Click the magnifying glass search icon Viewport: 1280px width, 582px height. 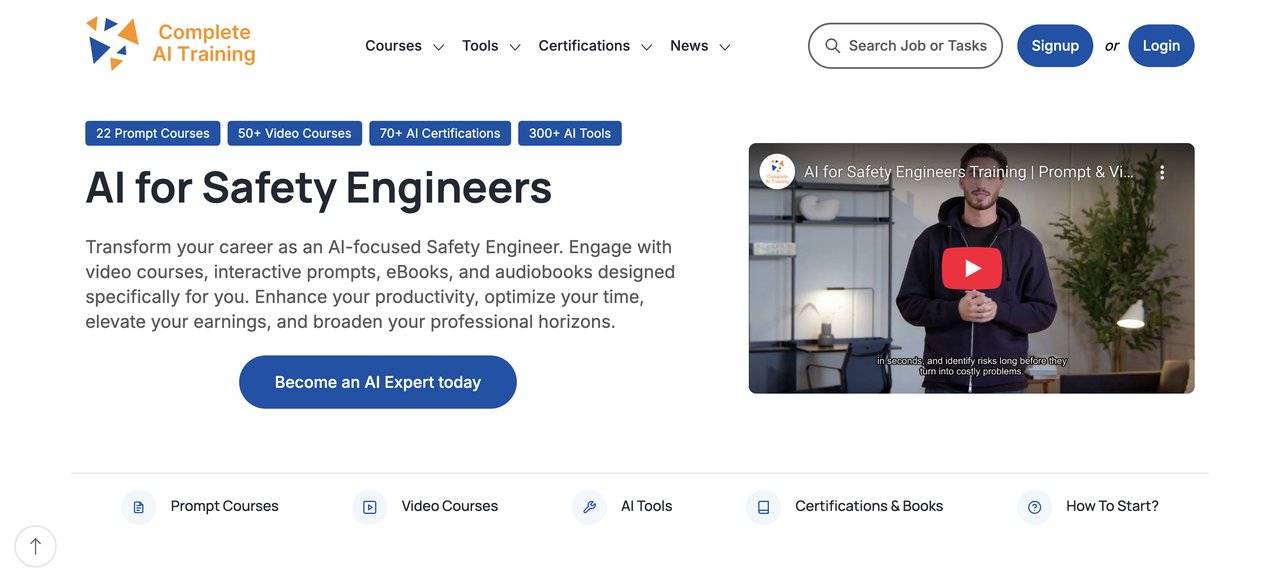[832, 46]
